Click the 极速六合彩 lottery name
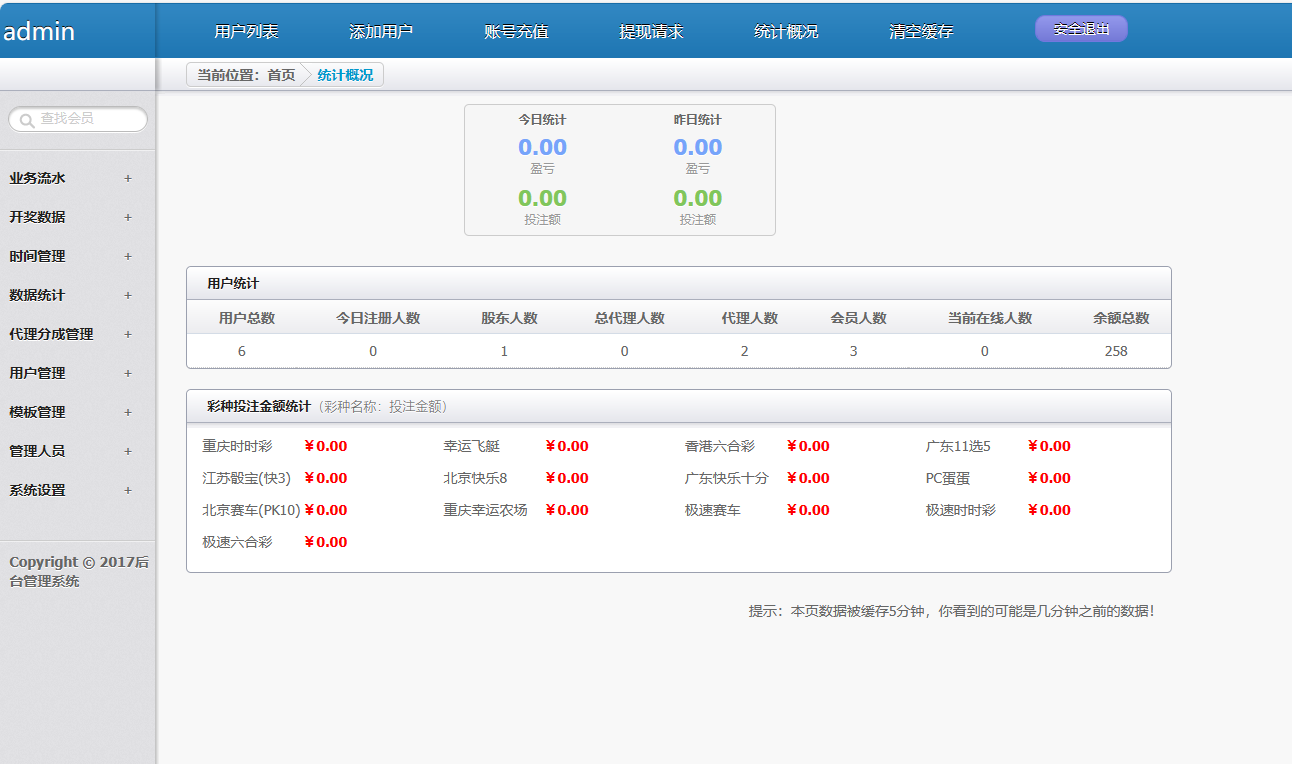 click(x=237, y=542)
